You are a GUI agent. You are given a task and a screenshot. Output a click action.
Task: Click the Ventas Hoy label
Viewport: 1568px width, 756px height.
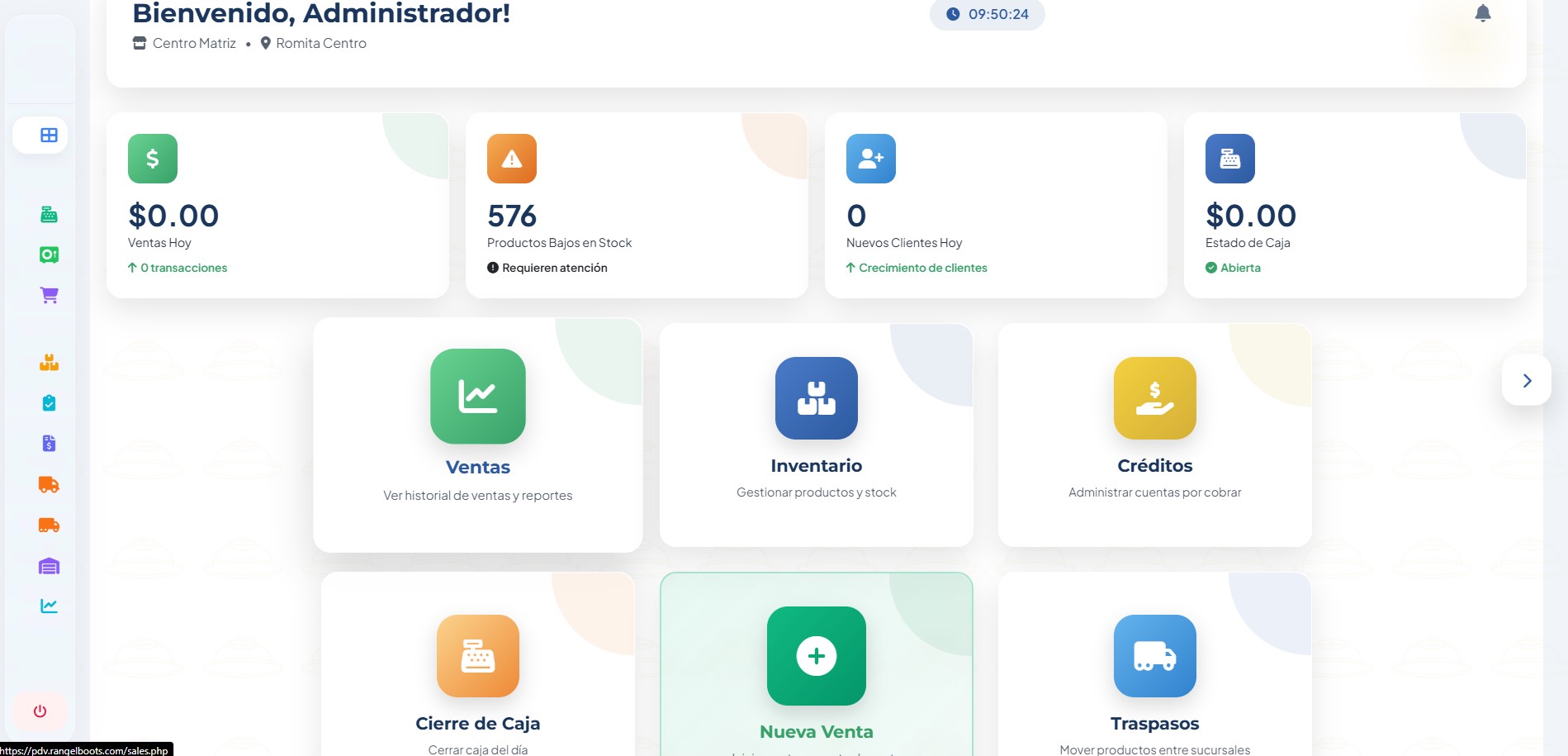click(x=159, y=243)
